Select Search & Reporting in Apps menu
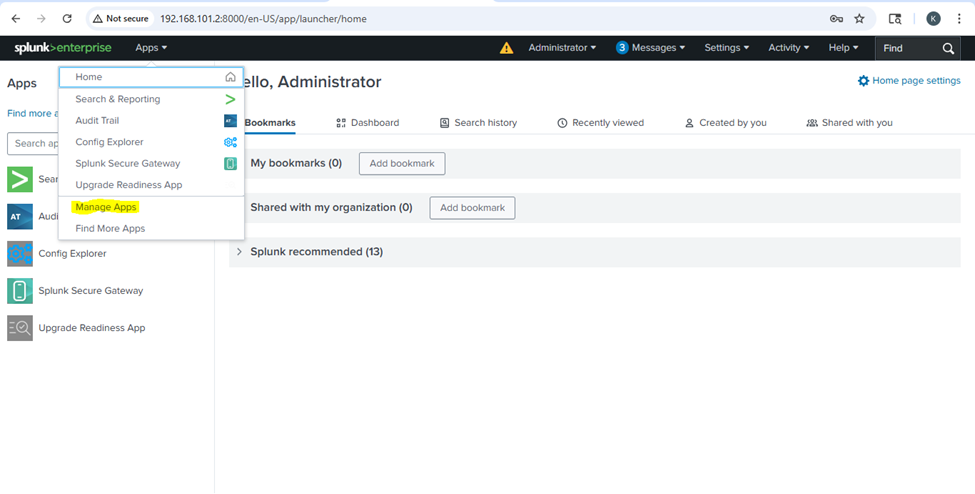 pos(151,99)
